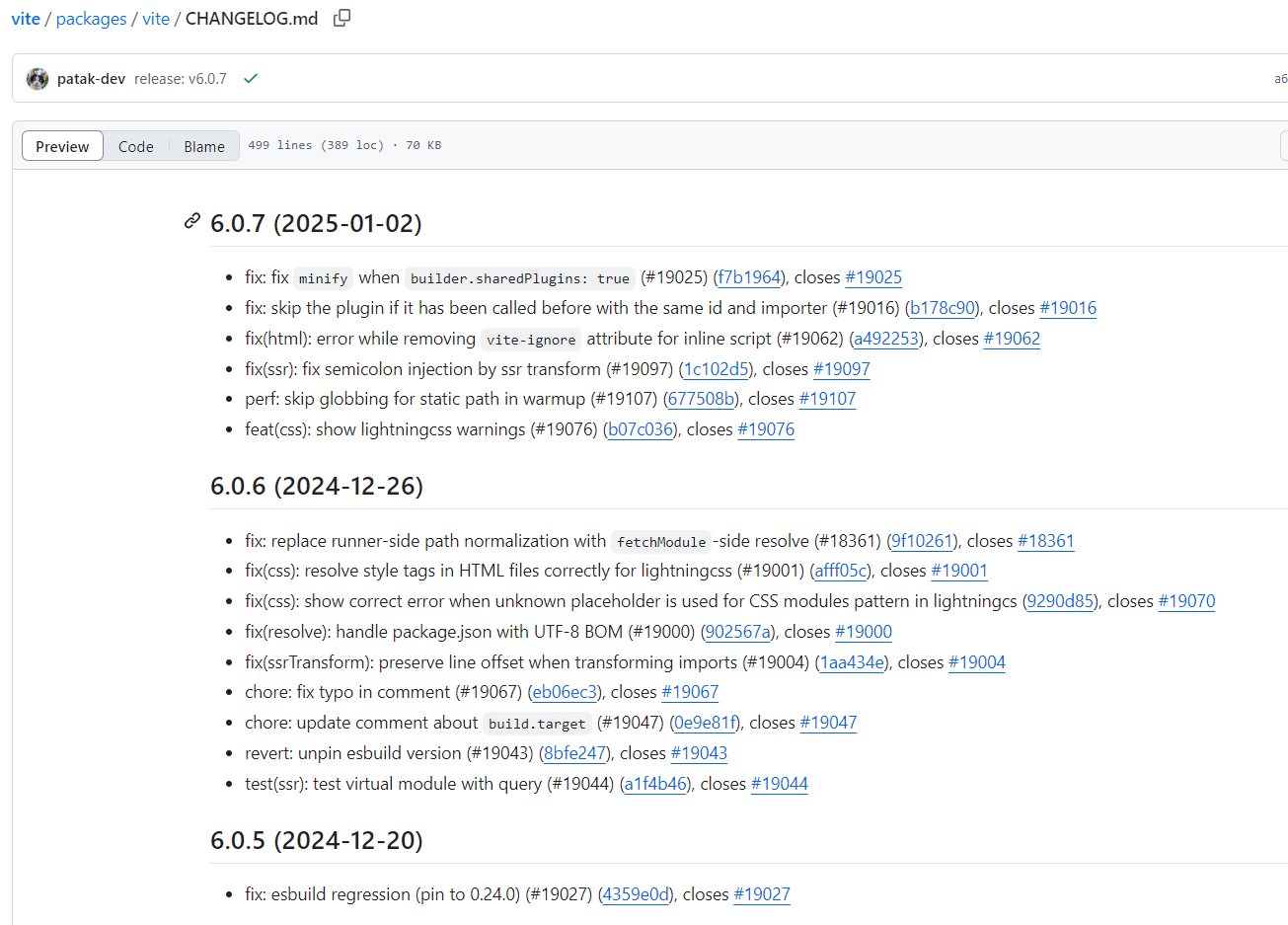Image resolution: width=1288 pixels, height=925 pixels.
Task: Open commit b07c036
Action: click(641, 429)
